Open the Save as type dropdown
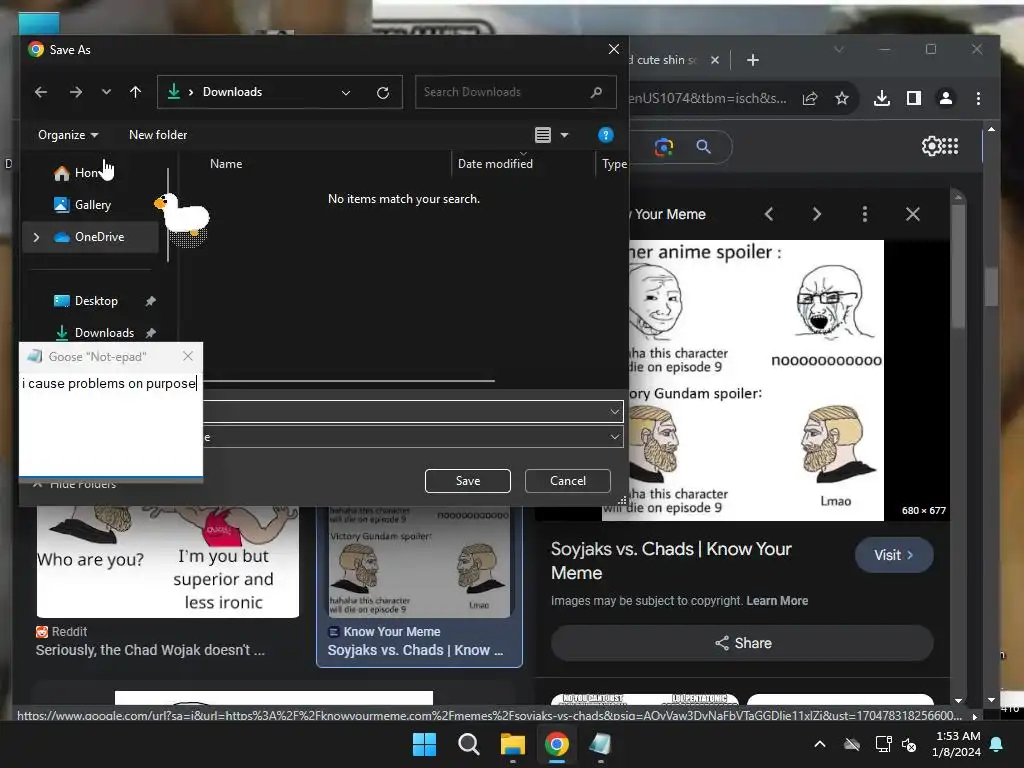This screenshot has height=768, width=1024. (615, 437)
